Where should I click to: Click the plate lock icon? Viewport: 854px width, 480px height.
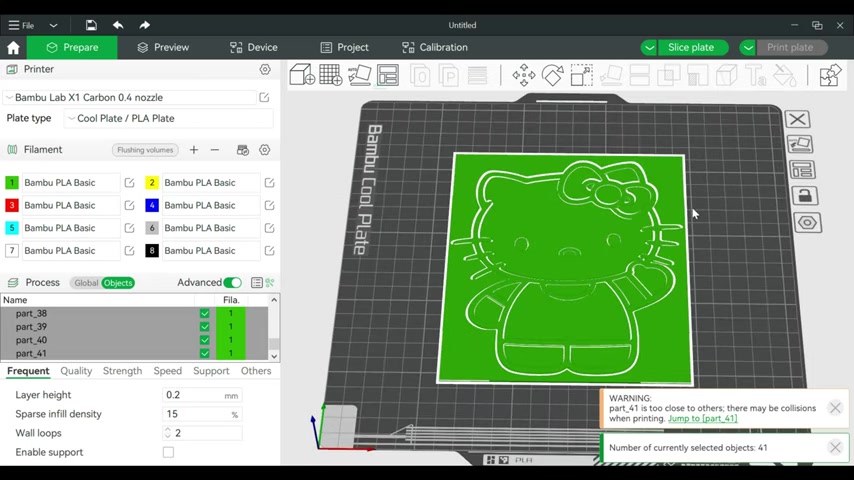[x=805, y=196]
